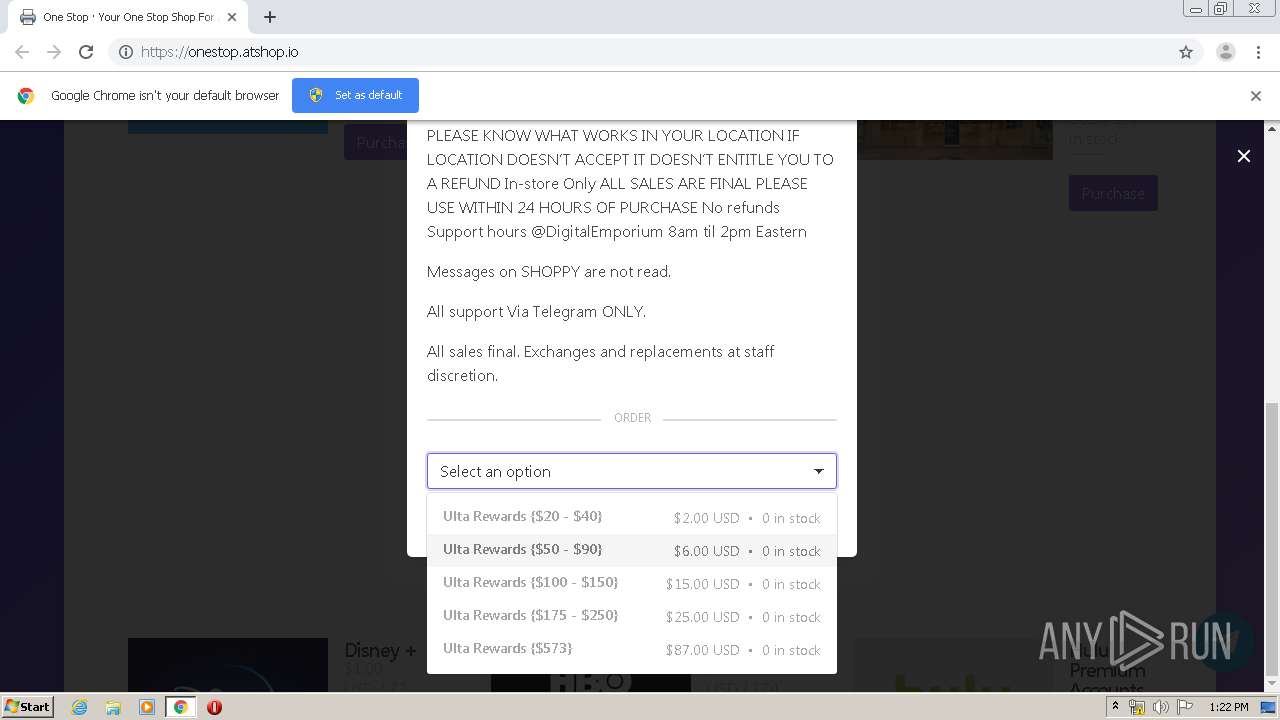Click the 'All support Via Telegram ONLY.' text
This screenshot has width=1280, height=720.
coord(536,311)
